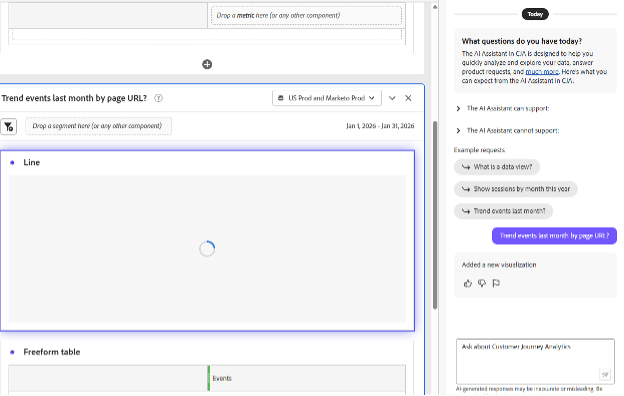This screenshot has width=624, height=396.
Task: Close the Trend events panel
Action: click(408, 98)
